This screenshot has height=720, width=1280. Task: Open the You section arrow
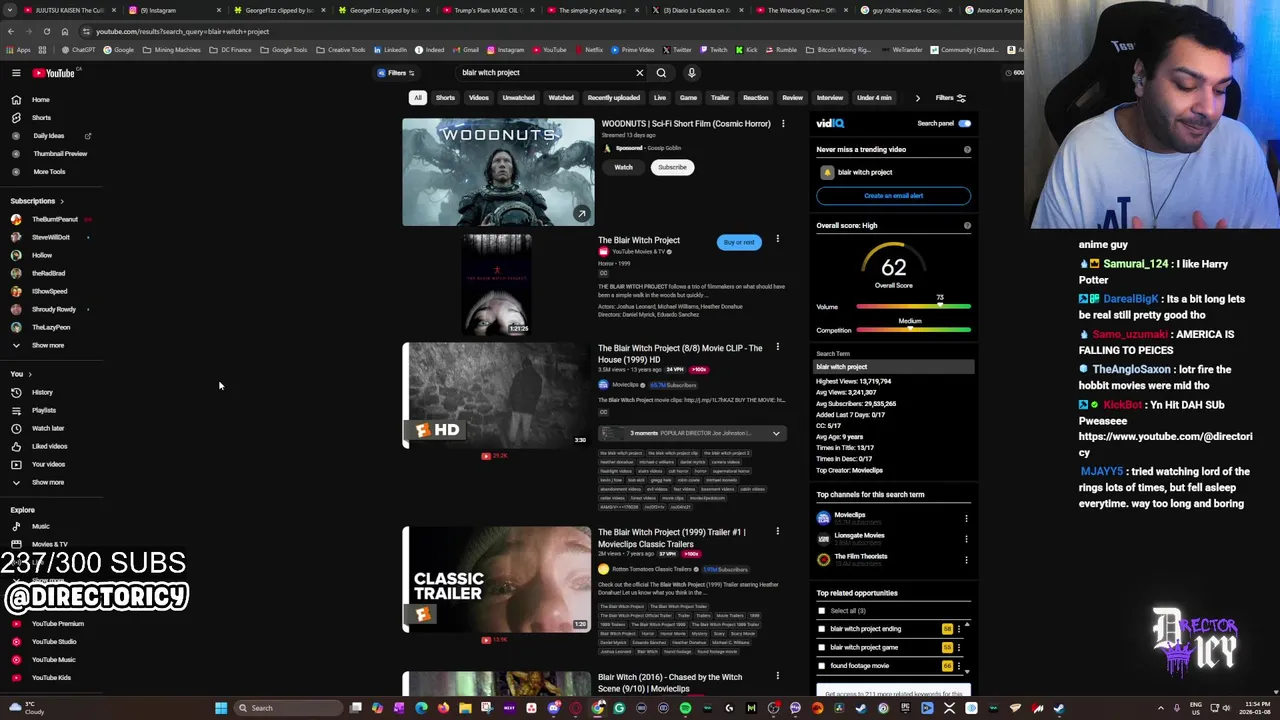tap(30, 375)
